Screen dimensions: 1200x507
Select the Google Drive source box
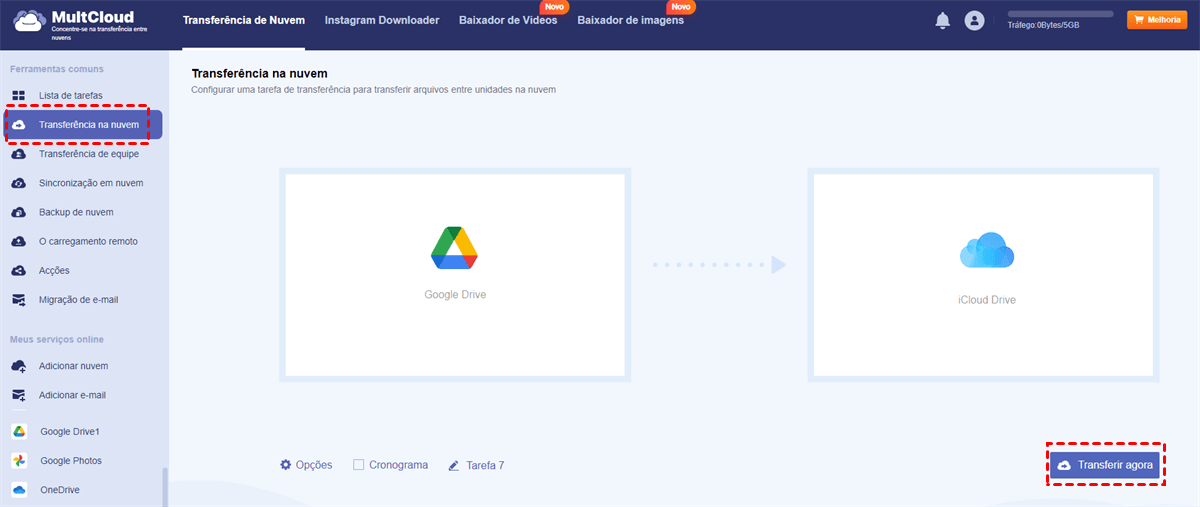pos(454,275)
